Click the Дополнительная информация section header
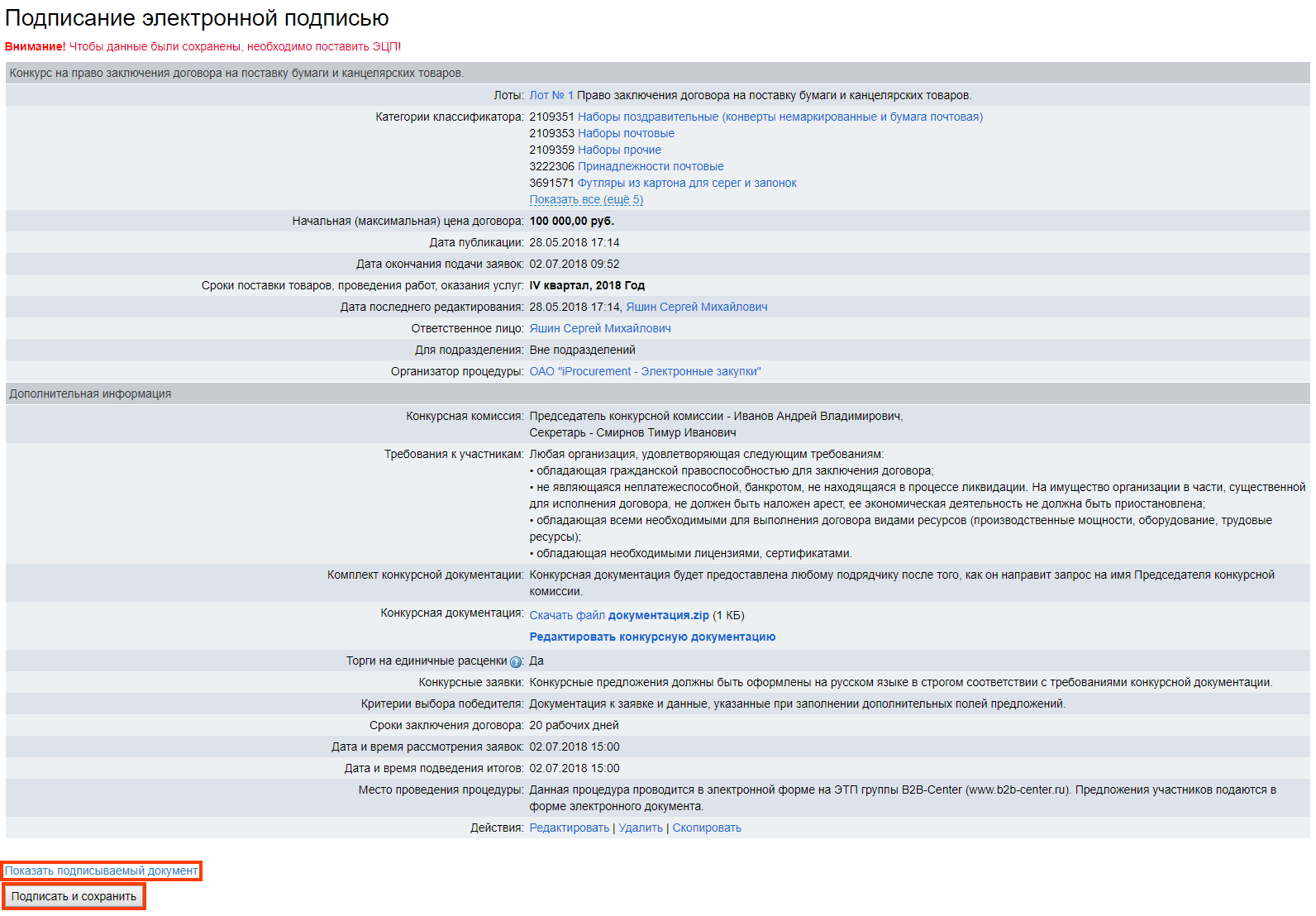The width and height of the screenshot is (1316, 916). pyautogui.click(x=90, y=394)
